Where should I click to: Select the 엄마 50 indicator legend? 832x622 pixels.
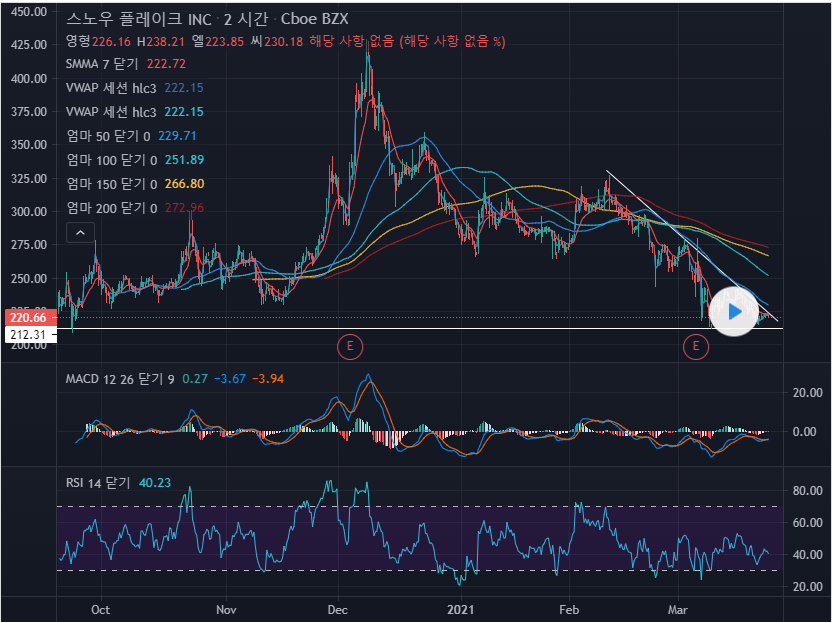107,135
